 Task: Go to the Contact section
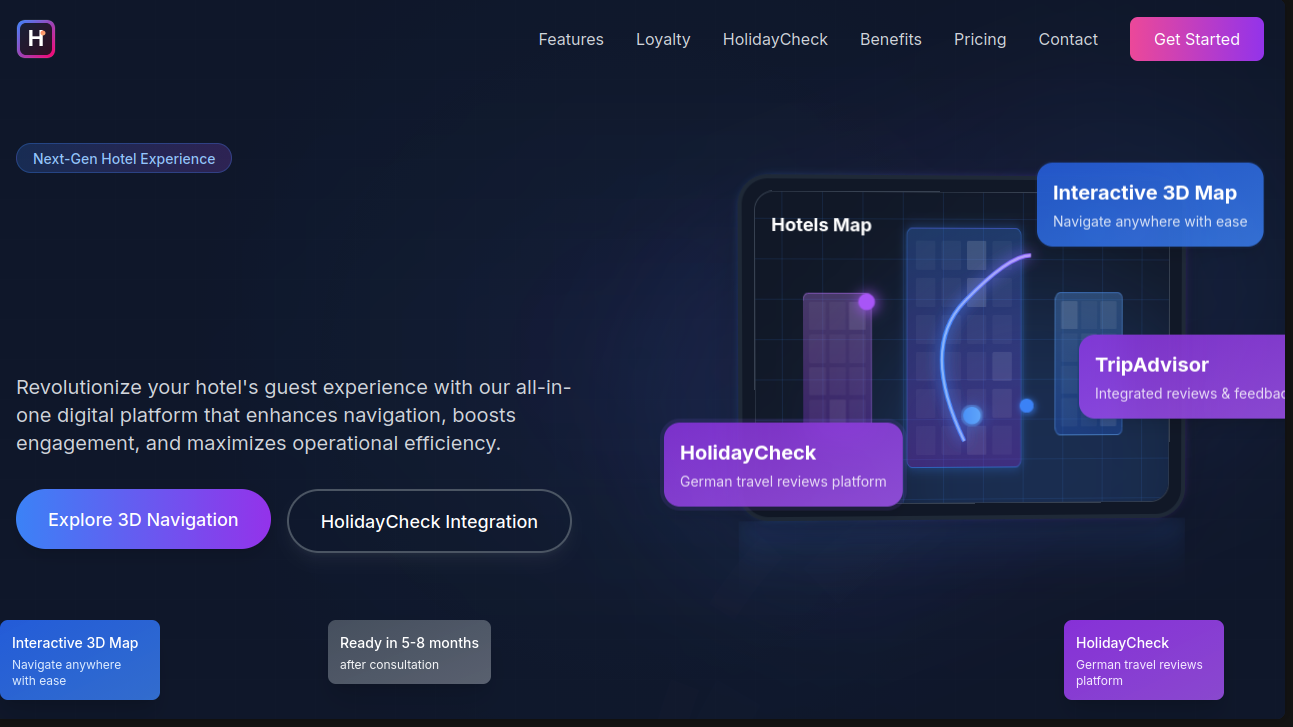tap(1068, 39)
